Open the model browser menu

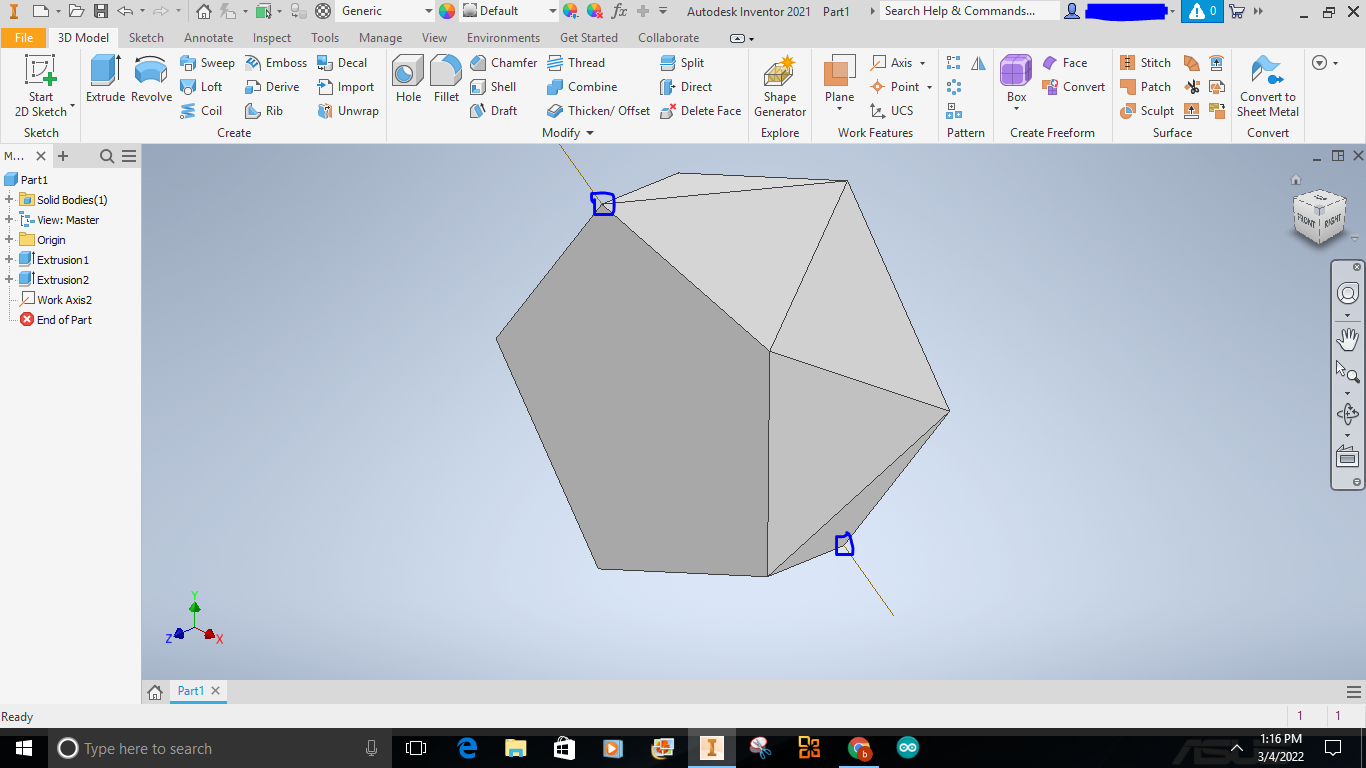tap(129, 156)
